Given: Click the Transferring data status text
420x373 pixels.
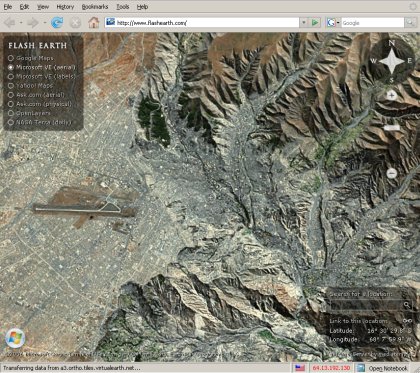Looking at the screenshot, I should [x=72, y=368].
